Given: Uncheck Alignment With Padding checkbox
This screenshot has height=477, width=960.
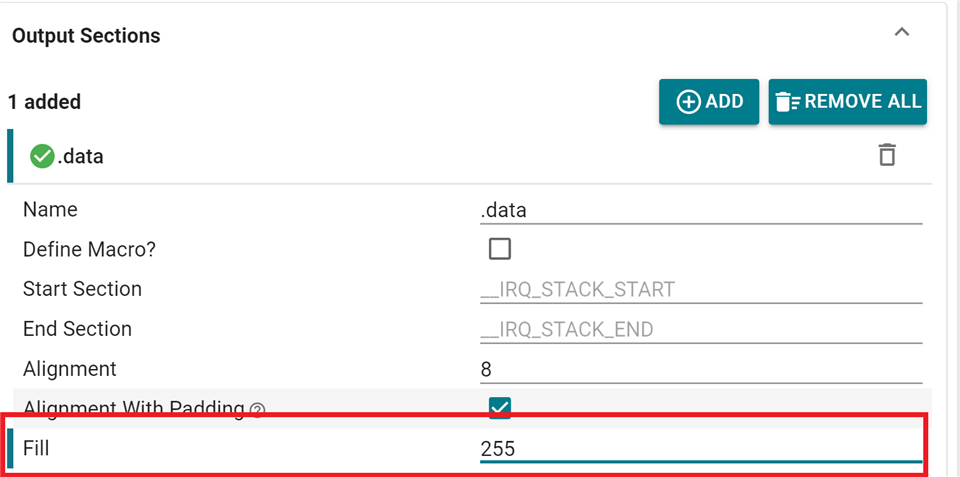Looking at the screenshot, I should pos(500,407).
